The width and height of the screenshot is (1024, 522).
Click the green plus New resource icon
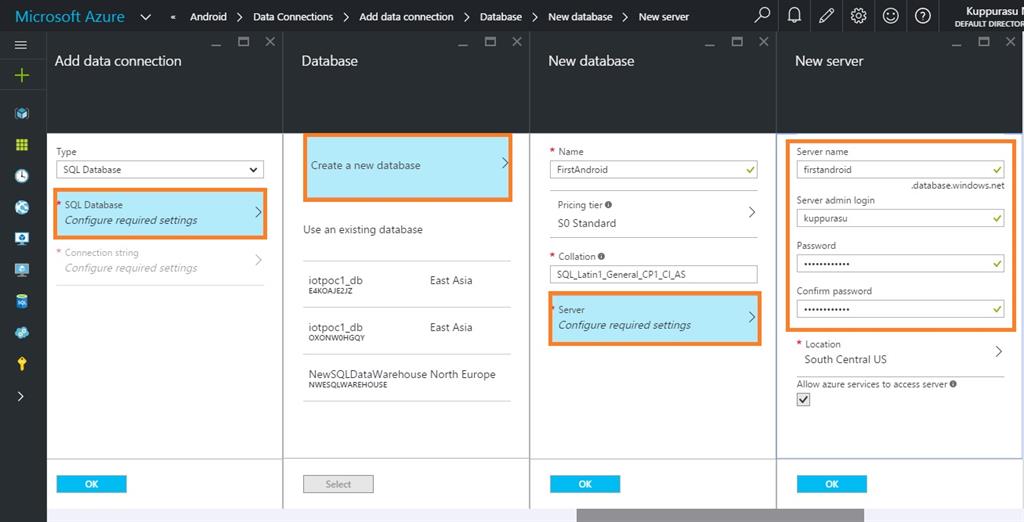pos(21,75)
